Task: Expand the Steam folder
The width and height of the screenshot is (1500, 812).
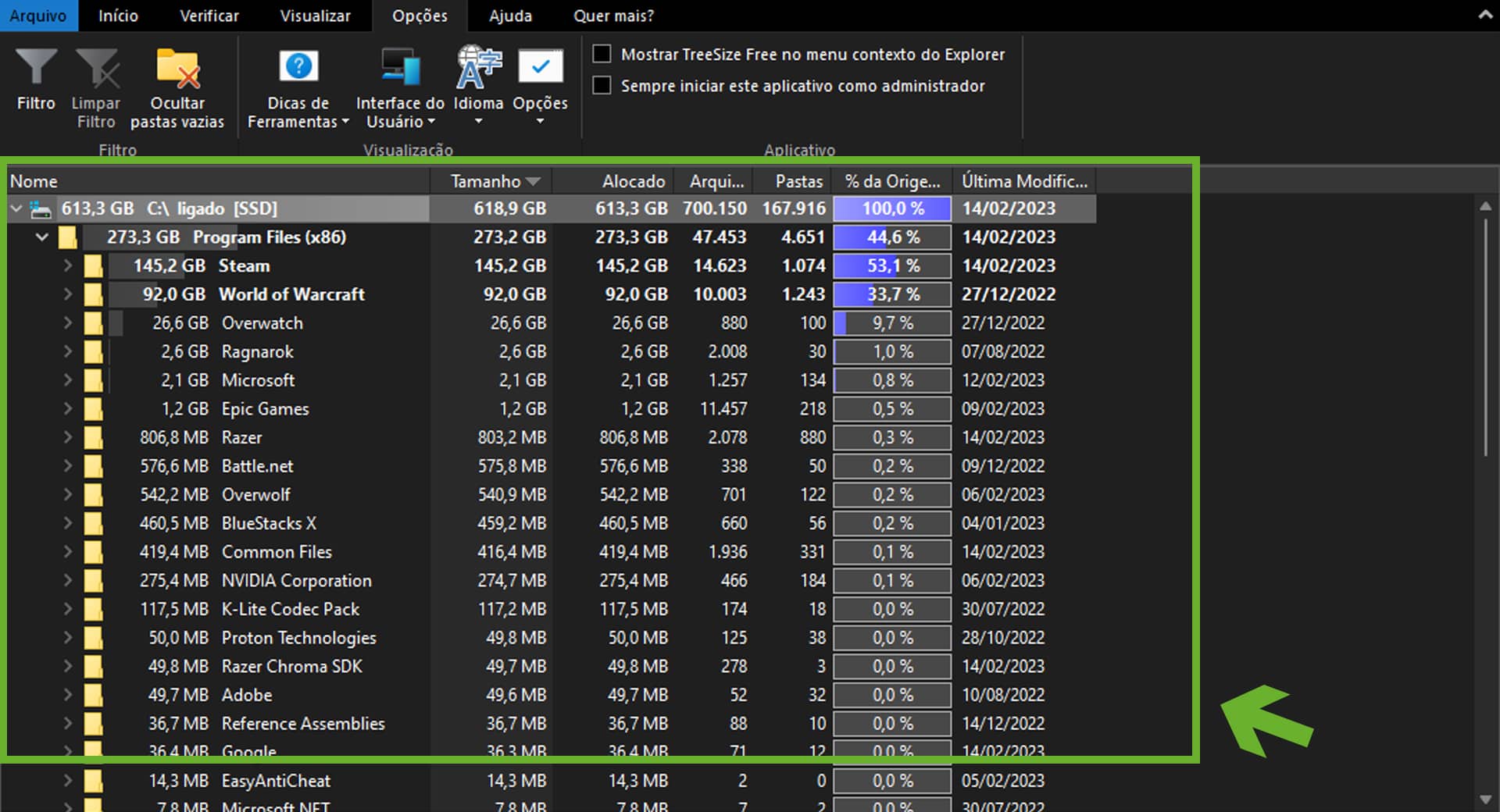Action: 68,266
